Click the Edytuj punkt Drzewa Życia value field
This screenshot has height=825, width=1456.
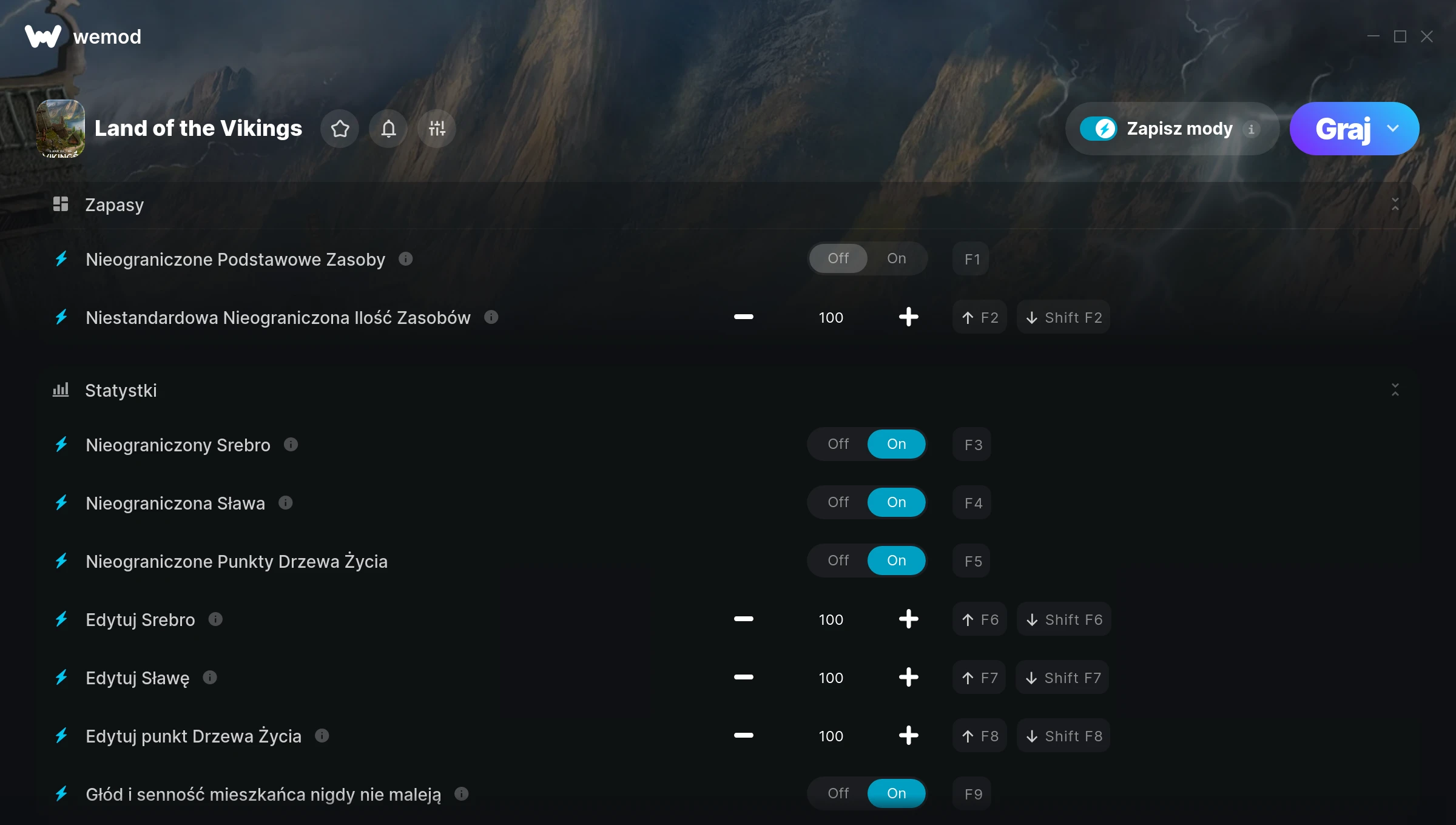point(831,736)
